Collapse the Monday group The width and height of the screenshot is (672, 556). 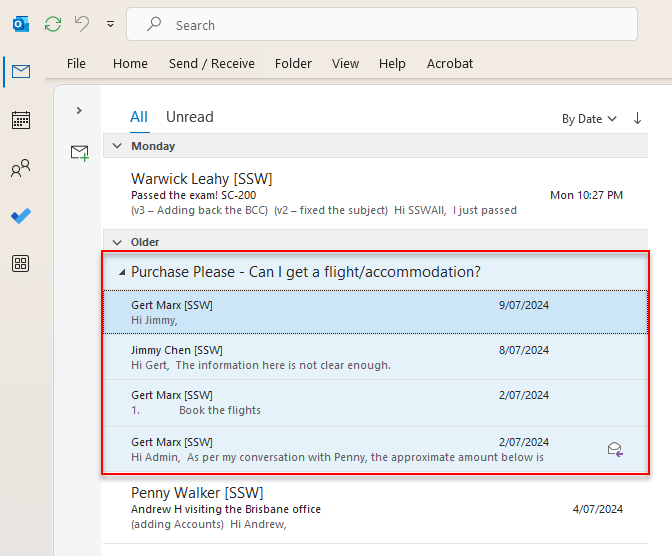[117, 146]
